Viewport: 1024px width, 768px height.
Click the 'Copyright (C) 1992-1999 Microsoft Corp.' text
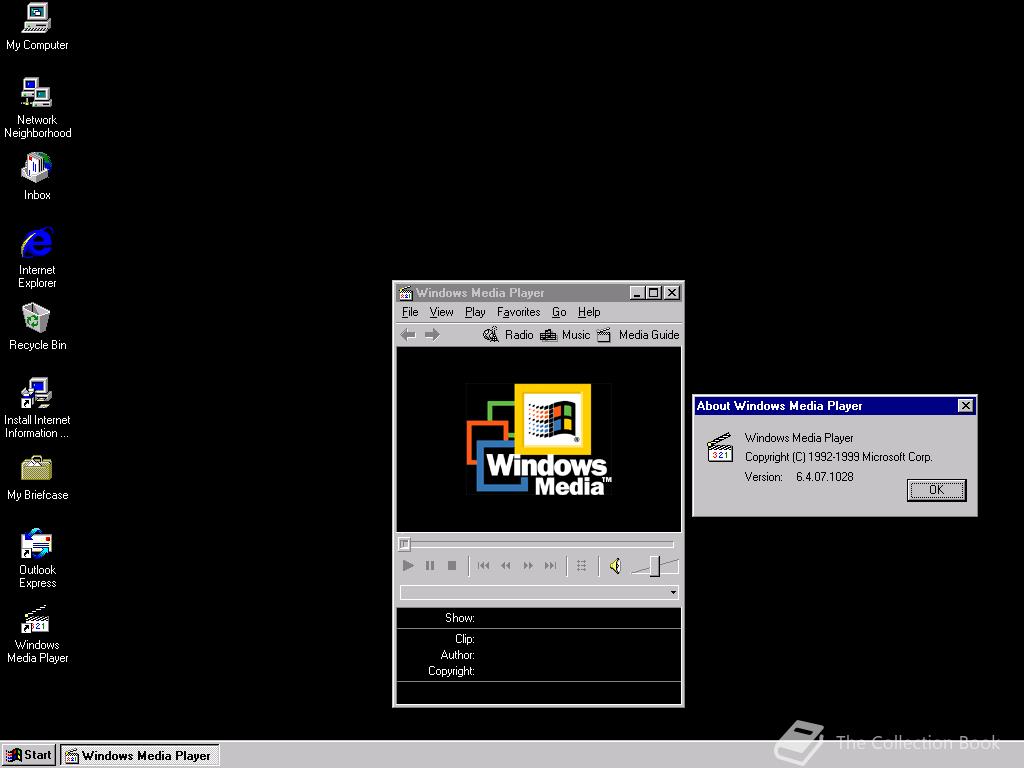(x=839, y=457)
